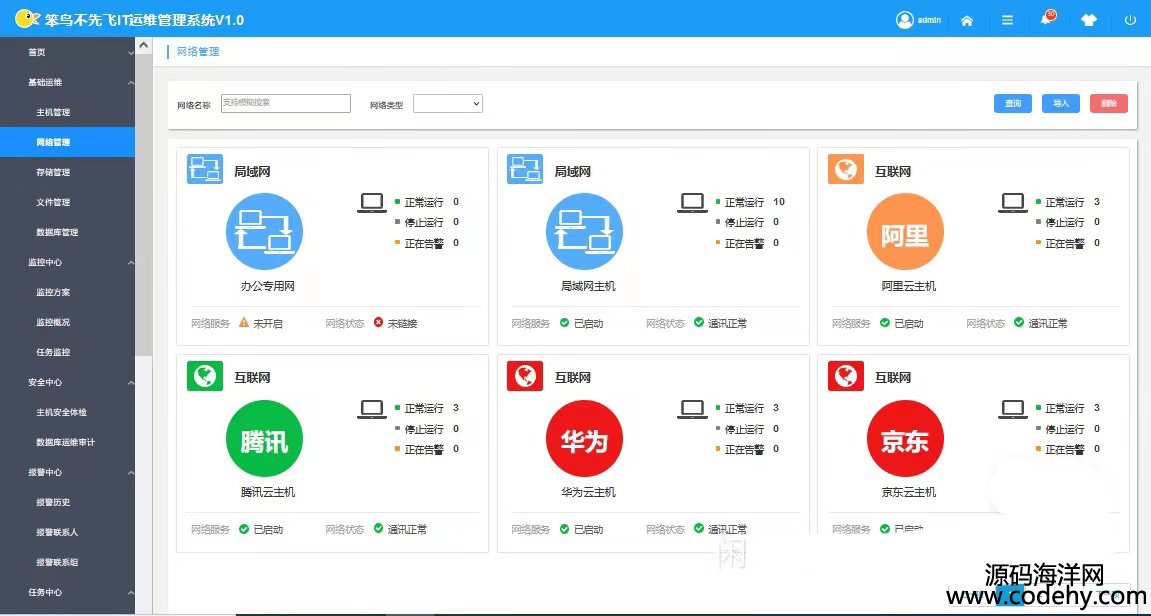Click the yellow bird logo in the header
The width and height of the screenshot is (1151, 616).
(26, 19)
